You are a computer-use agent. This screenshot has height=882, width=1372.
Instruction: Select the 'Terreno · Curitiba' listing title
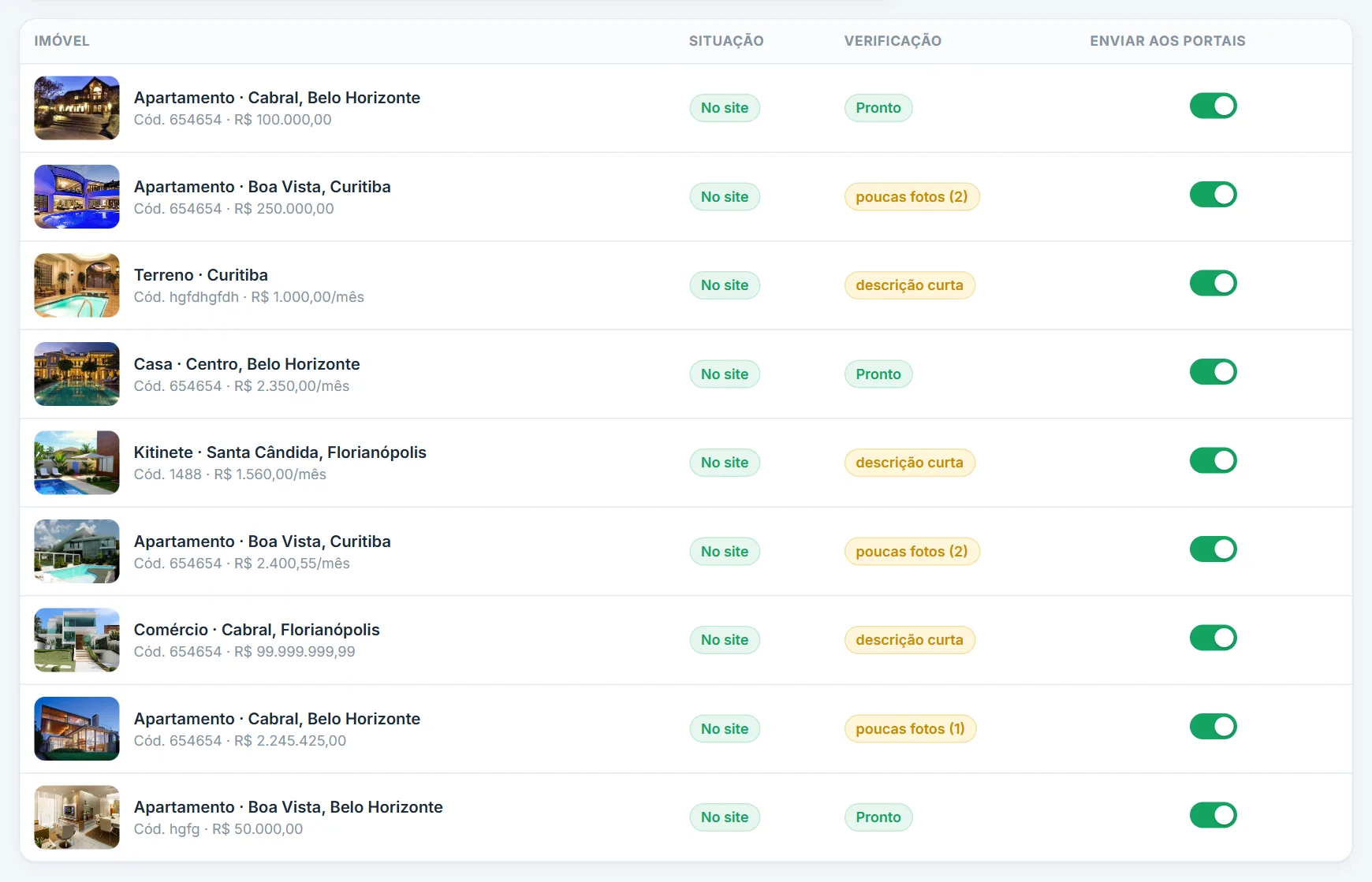201,275
